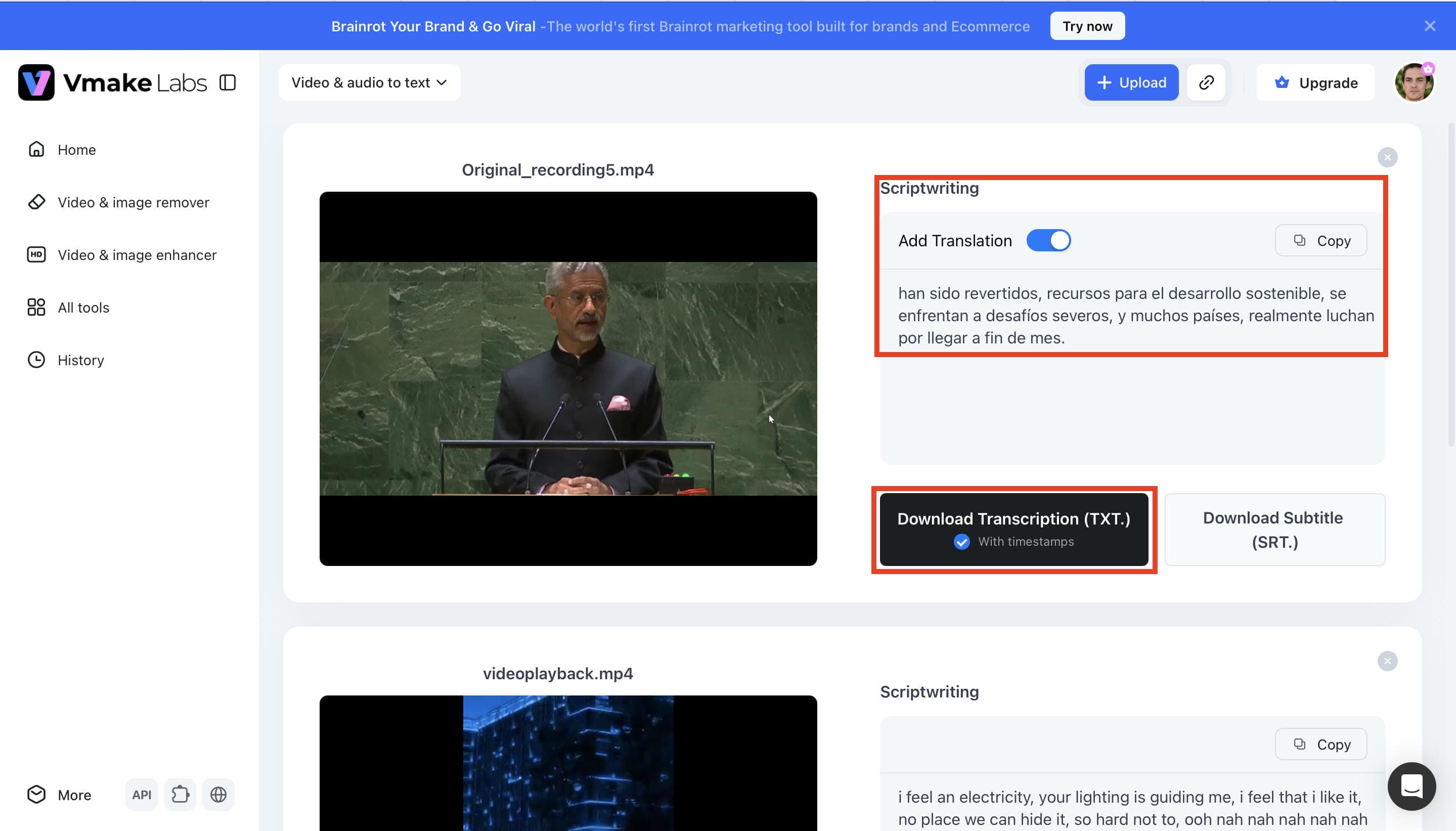Open language globe icon
The image size is (1456, 831).
(x=218, y=795)
